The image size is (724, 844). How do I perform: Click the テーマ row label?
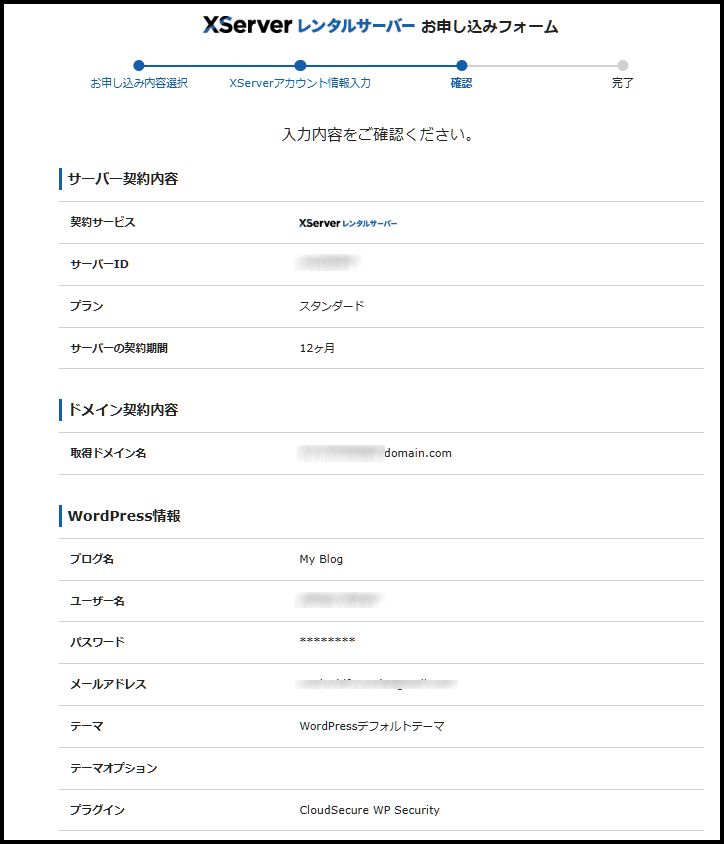click(x=86, y=726)
